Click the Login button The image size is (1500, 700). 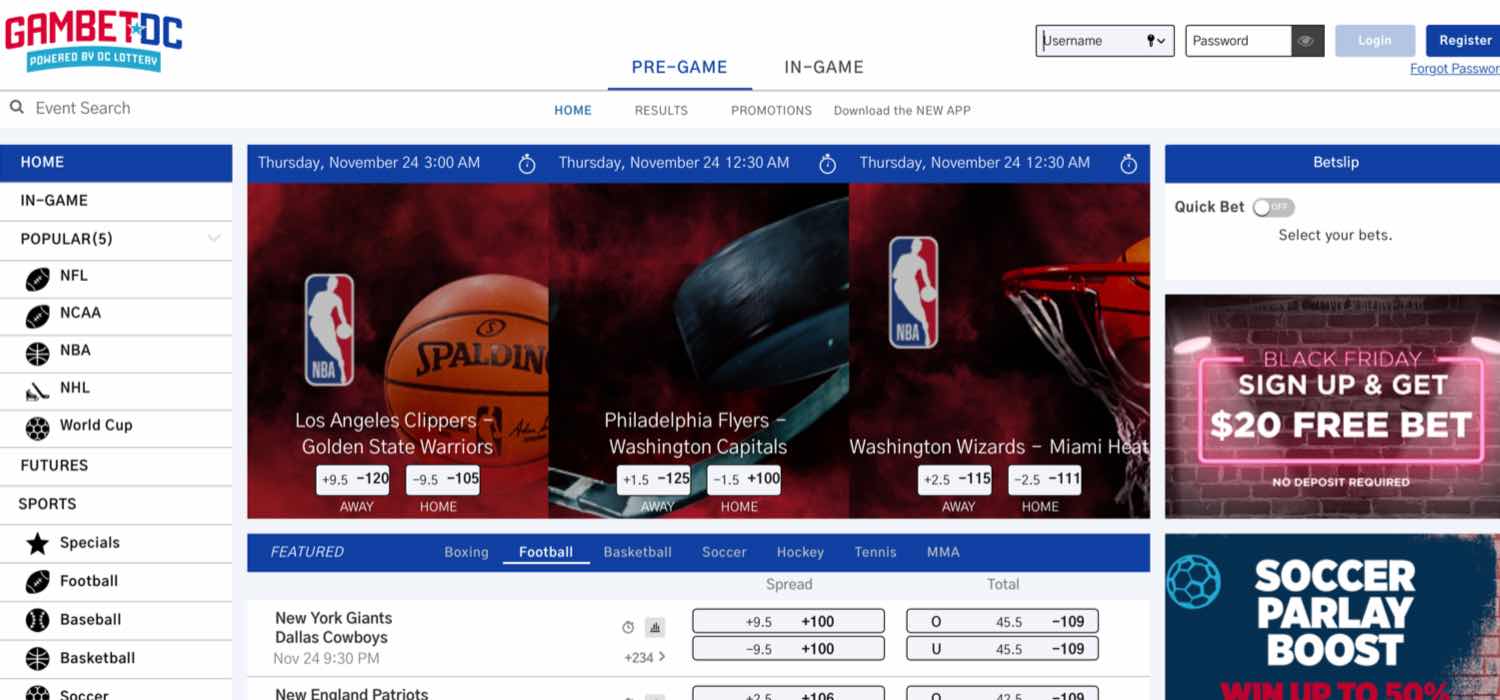(1375, 41)
